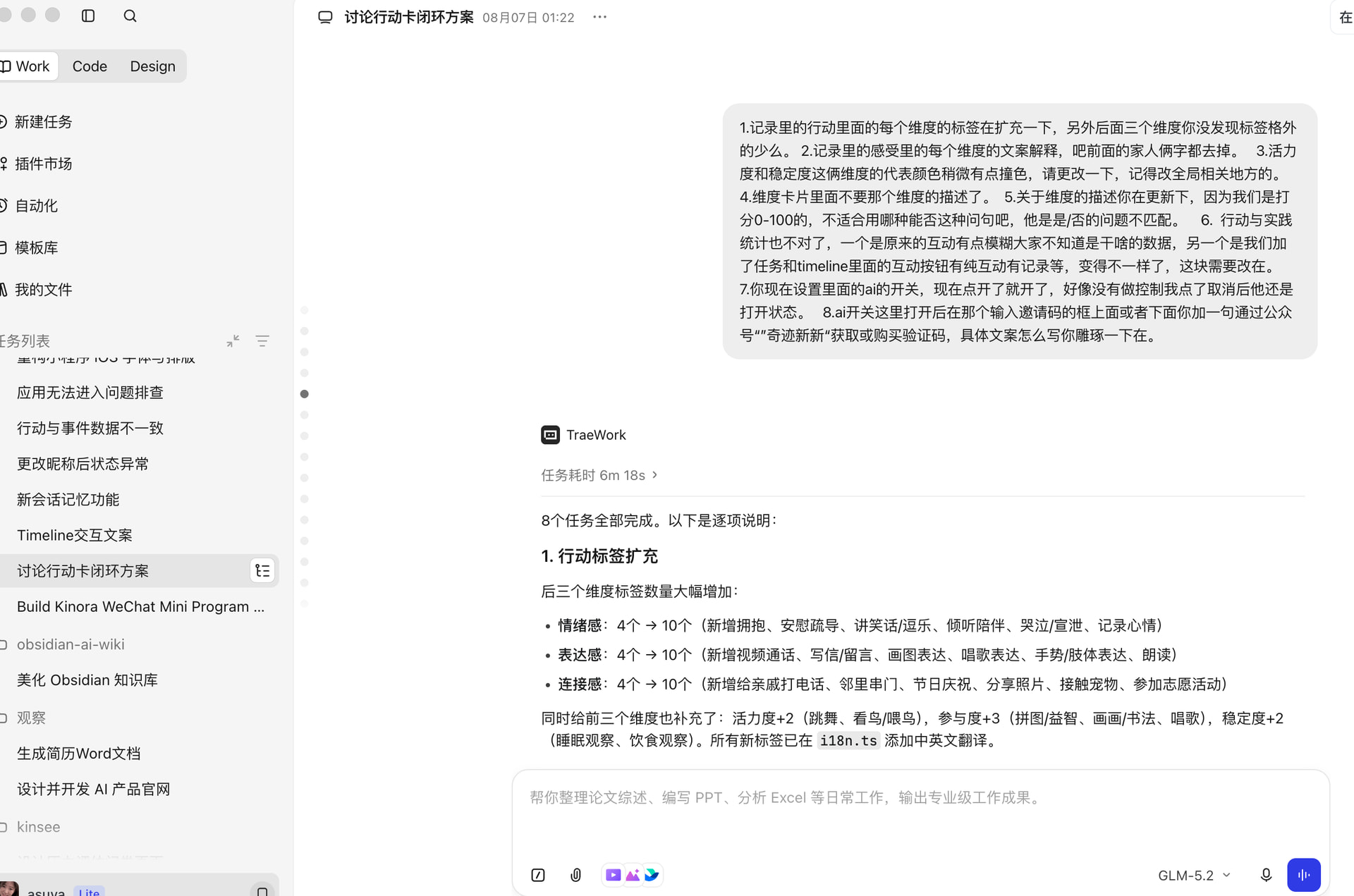Switch to the Code tab
The image size is (1354, 896).
[90, 66]
